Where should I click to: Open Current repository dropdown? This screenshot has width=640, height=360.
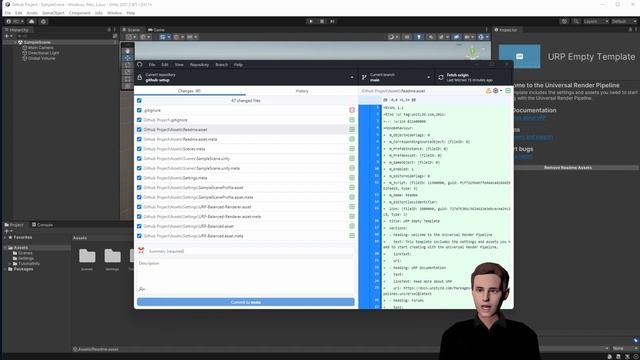245,77
